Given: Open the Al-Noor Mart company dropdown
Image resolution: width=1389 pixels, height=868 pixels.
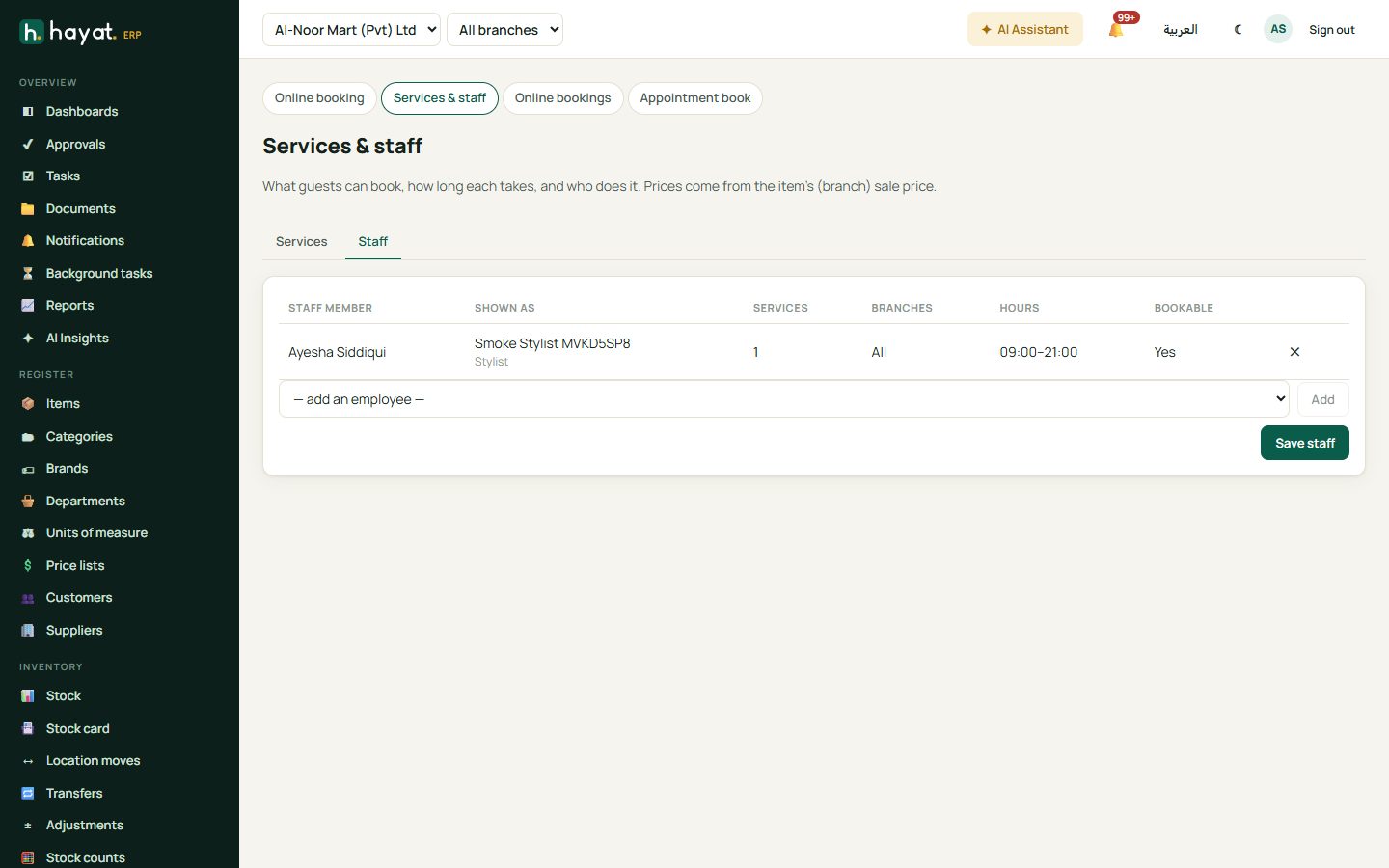Looking at the screenshot, I should (x=351, y=30).
